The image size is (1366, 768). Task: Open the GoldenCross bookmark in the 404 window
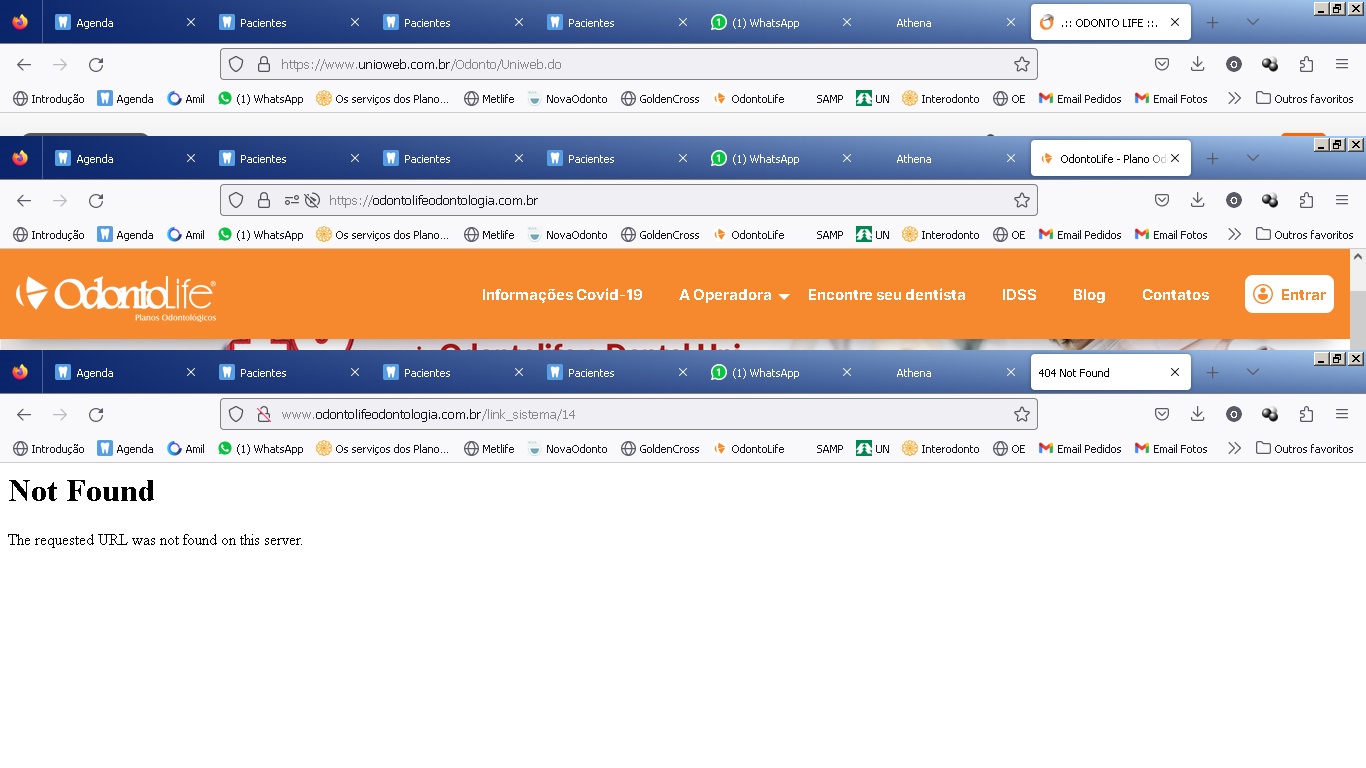pos(660,449)
